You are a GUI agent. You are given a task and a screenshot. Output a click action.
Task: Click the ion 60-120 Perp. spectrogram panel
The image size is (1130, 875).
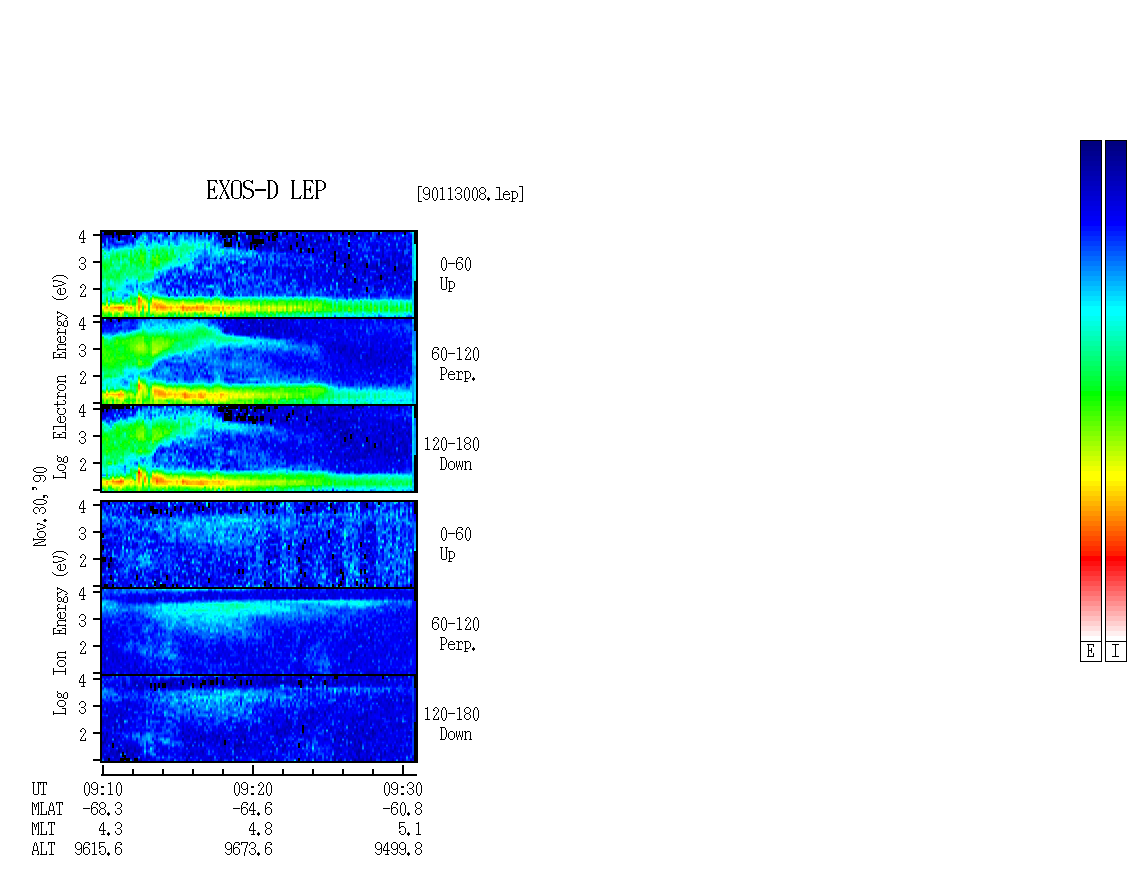(259, 631)
